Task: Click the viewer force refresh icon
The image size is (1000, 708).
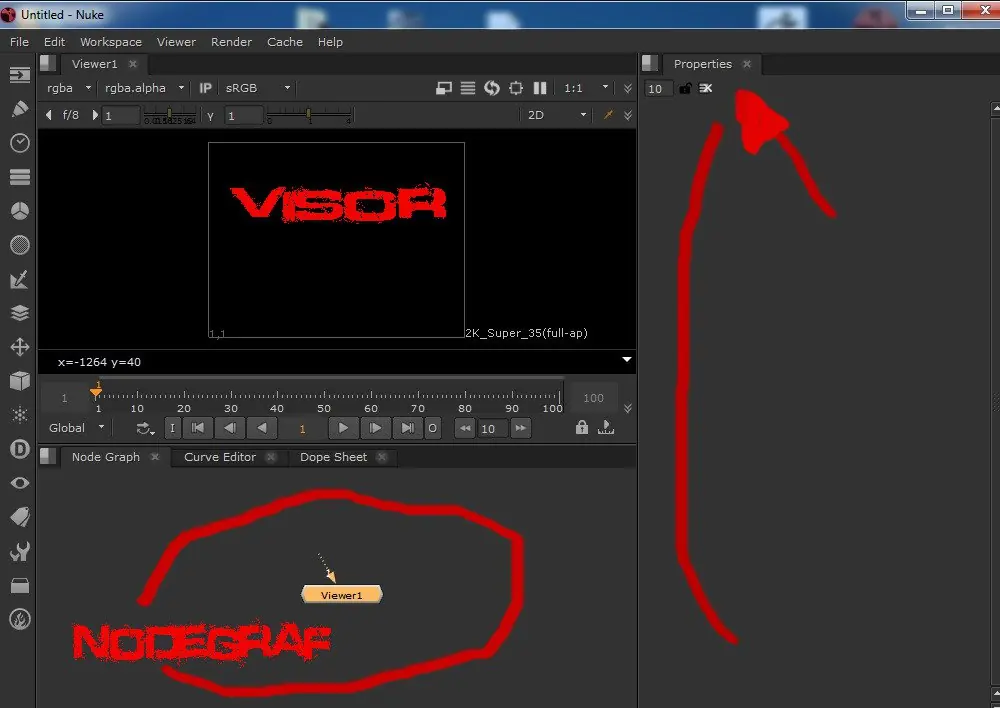Action: [x=492, y=88]
